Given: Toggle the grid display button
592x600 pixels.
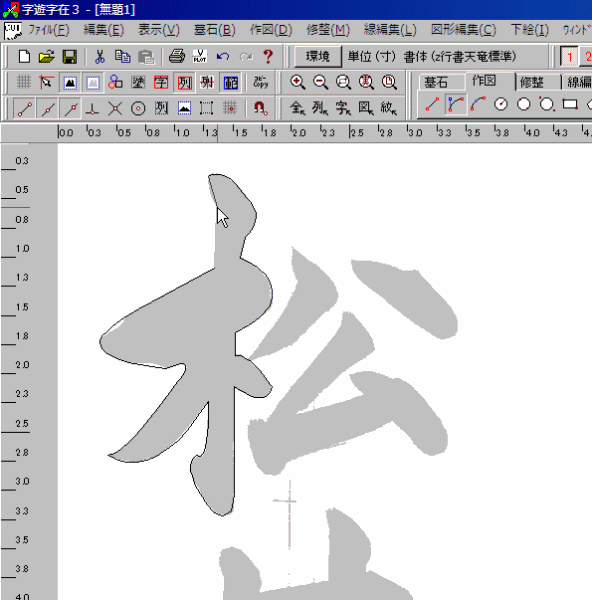Looking at the screenshot, I should tap(24, 82).
